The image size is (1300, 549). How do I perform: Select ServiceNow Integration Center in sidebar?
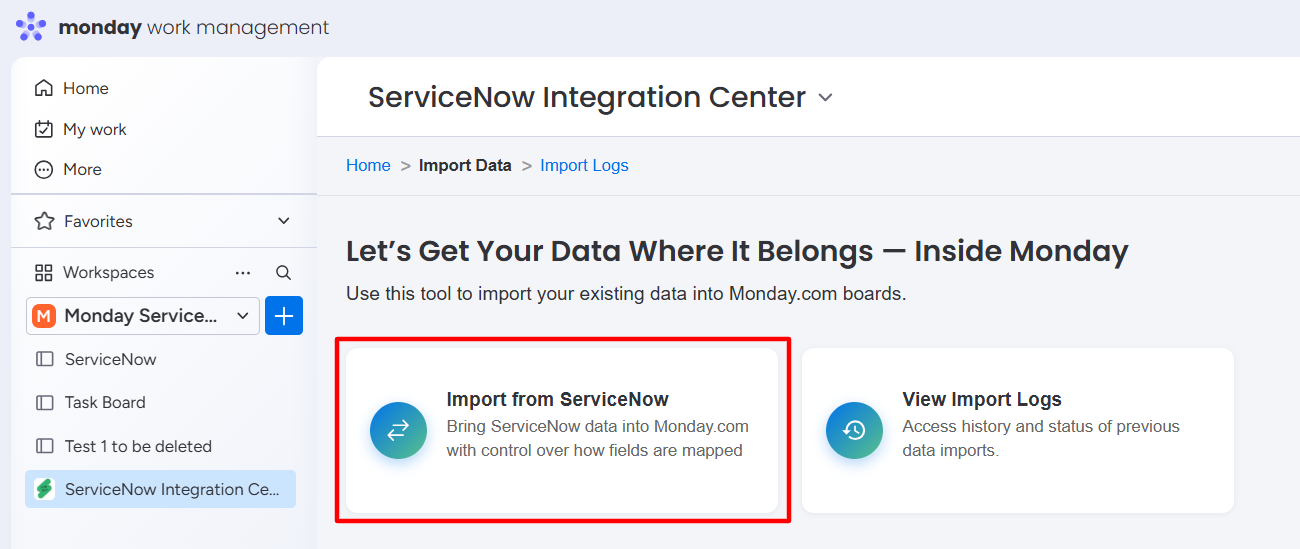click(x=161, y=489)
